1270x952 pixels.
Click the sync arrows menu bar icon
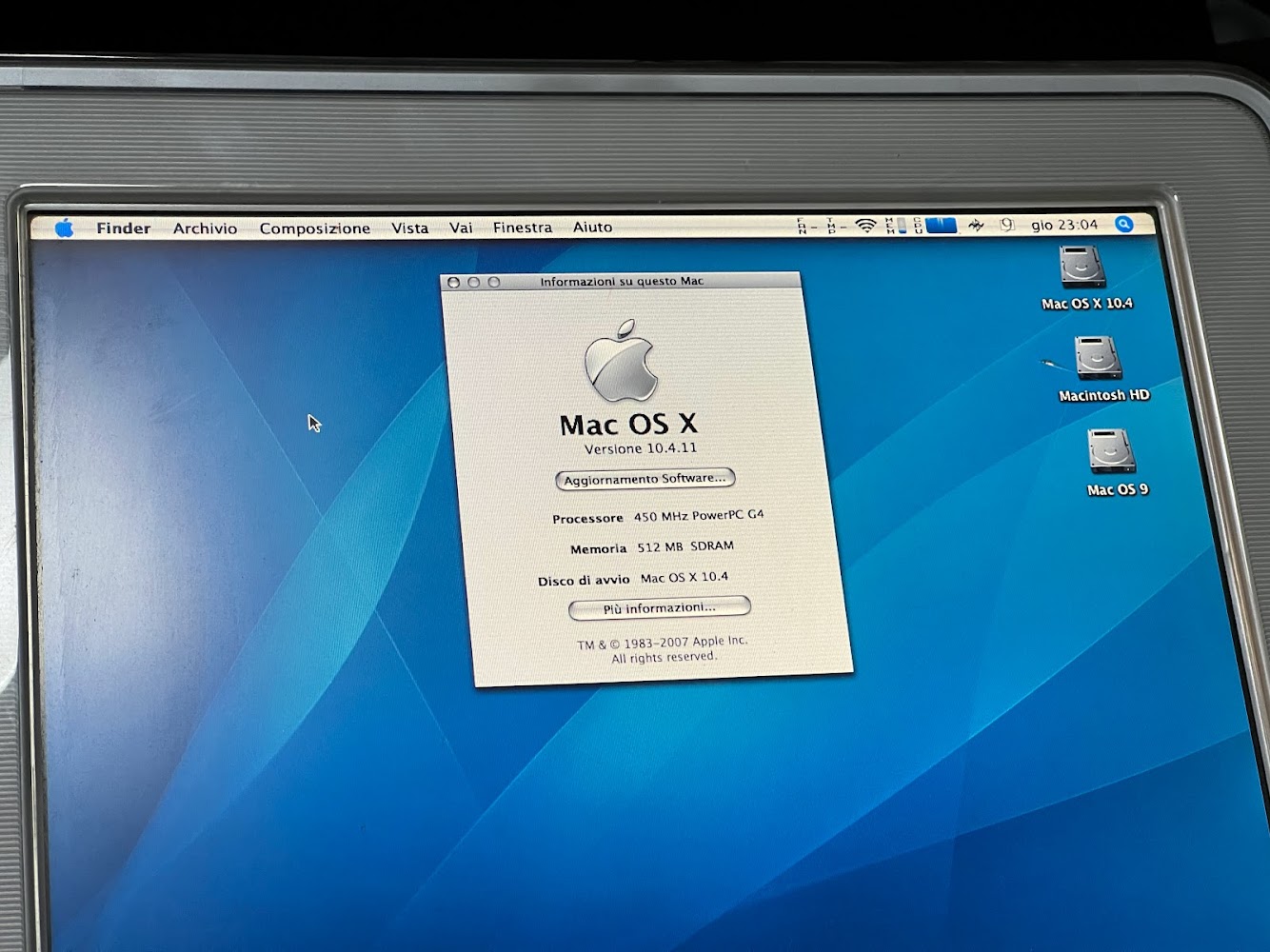[x=976, y=226]
